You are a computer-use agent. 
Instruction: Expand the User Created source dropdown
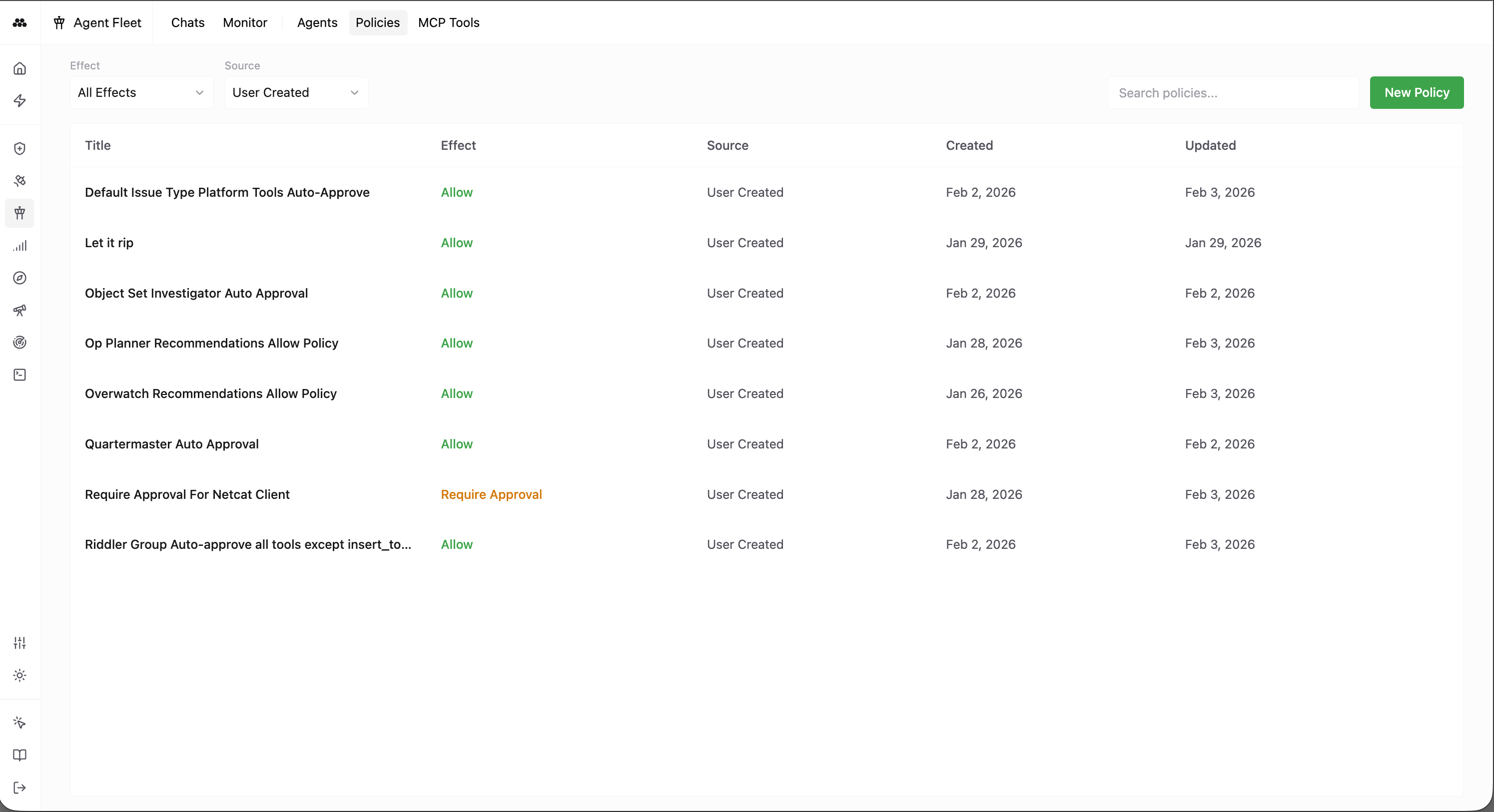[x=296, y=93]
